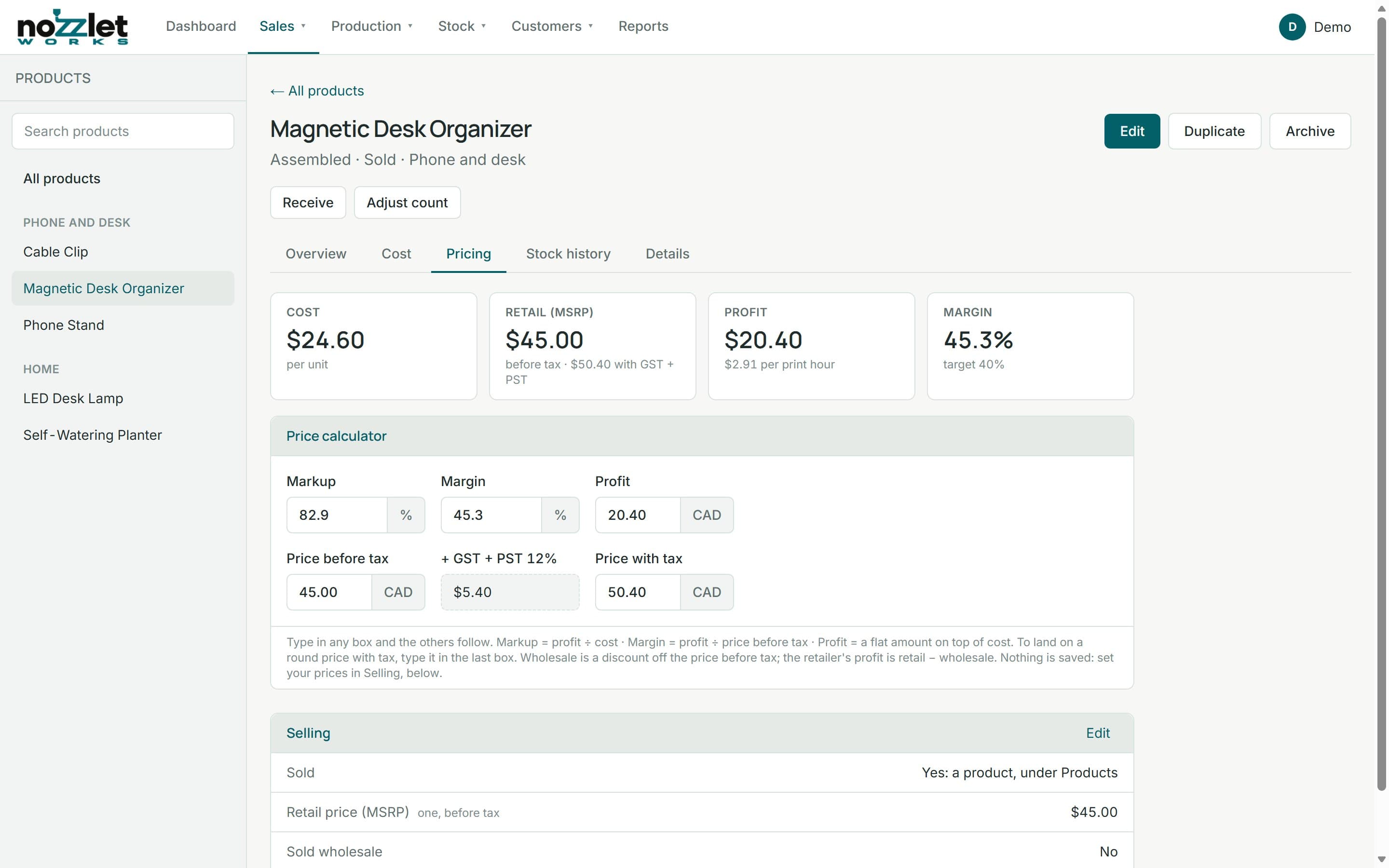Click the Retail price $45.00 row value
1389x868 pixels.
coord(1093,813)
